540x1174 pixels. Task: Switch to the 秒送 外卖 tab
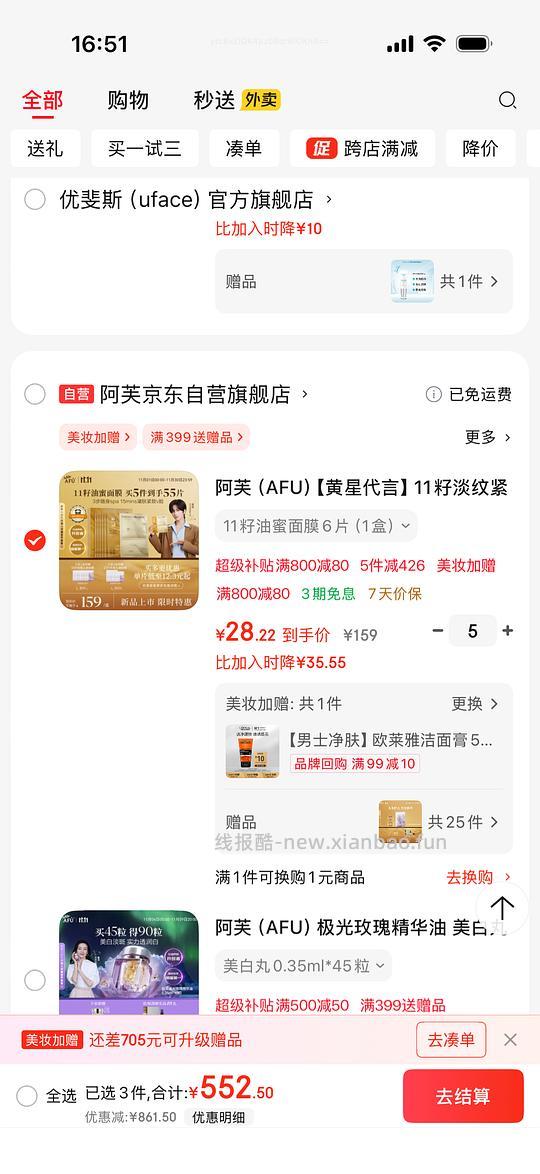(237, 100)
